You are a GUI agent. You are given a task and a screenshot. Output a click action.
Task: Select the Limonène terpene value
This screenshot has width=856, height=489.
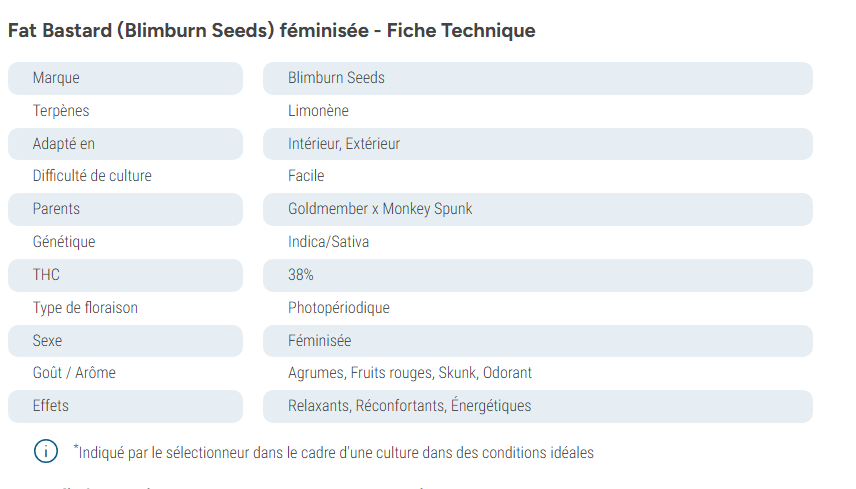[318, 111]
